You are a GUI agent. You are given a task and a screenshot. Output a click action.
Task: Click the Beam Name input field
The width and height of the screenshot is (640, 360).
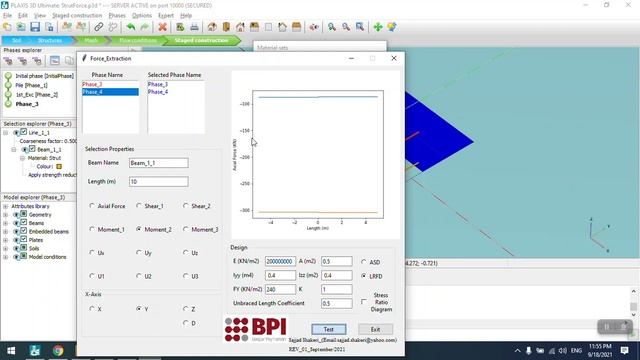[x=158, y=163]
